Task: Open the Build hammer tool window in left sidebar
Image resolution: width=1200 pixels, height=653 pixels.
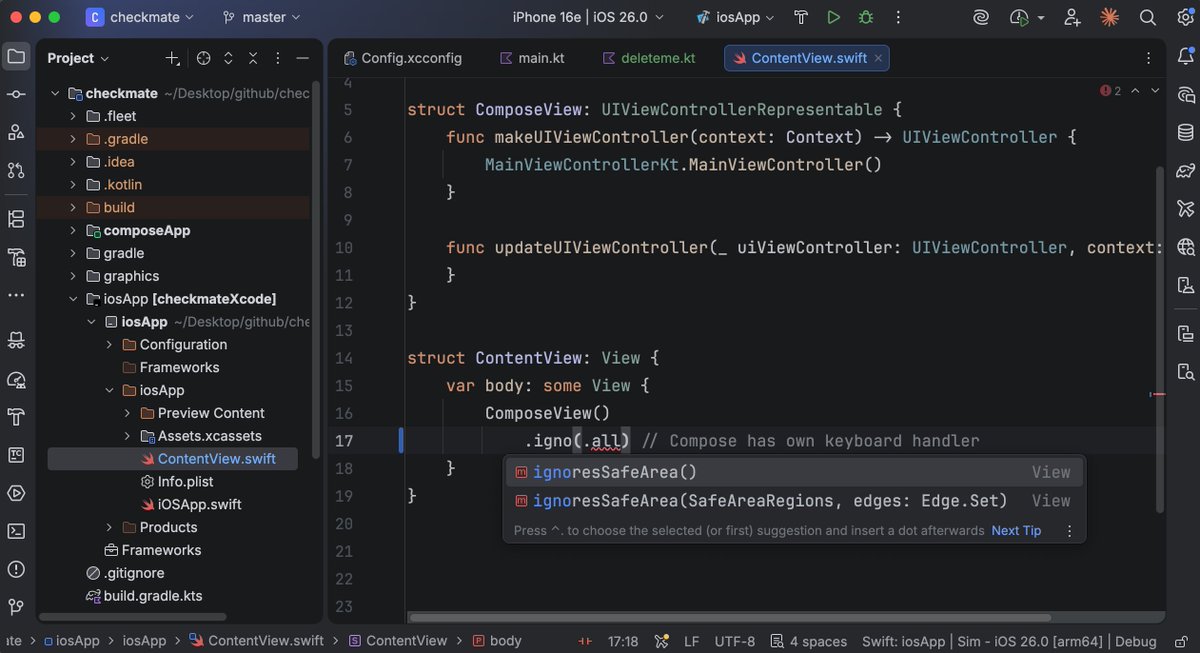Action: pyautogui.click(x=16, y=416)
